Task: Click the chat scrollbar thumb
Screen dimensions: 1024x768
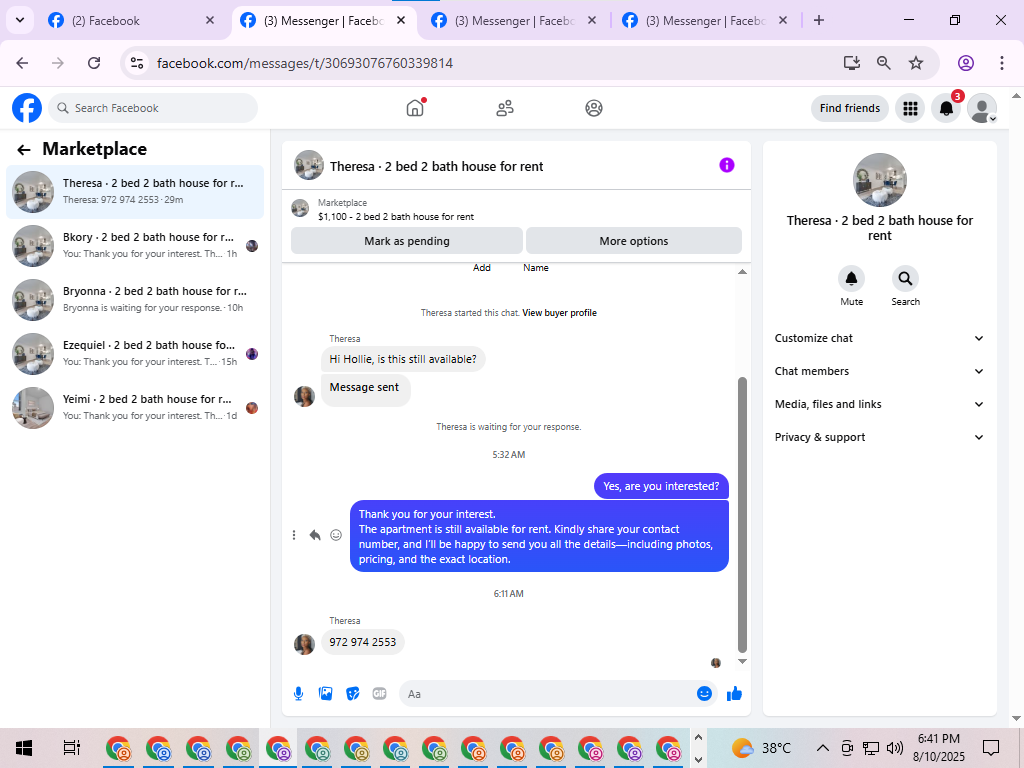Action: [x=742, y=515]
